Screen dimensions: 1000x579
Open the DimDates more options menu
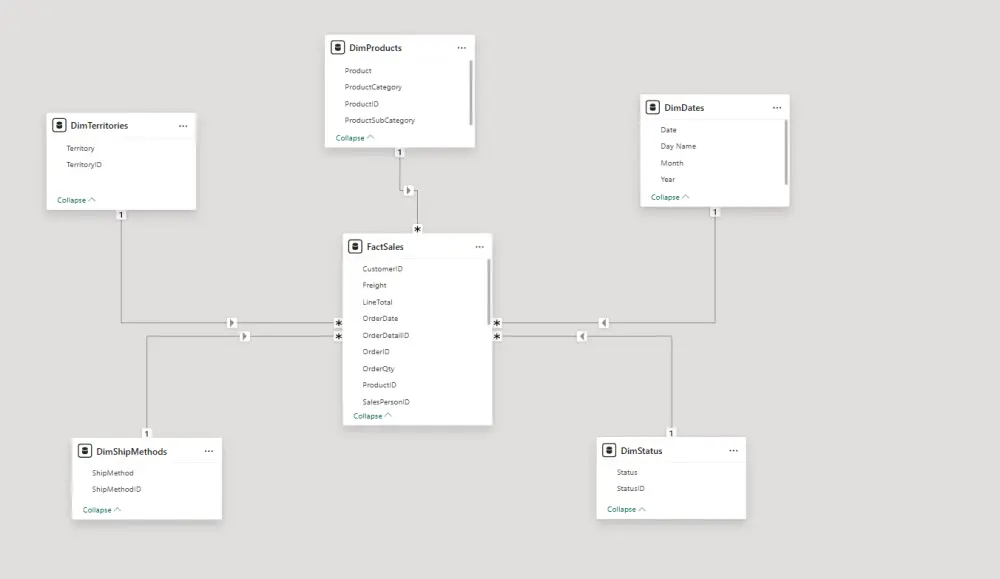[776, 107]
